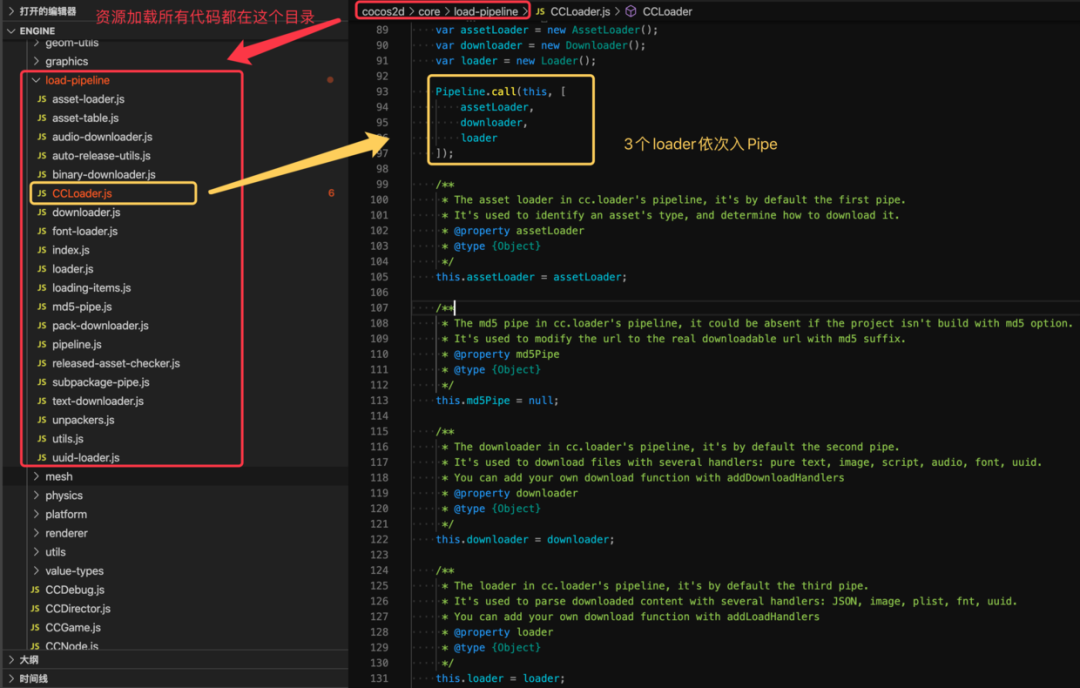
Task: Open CCDirector.js in the file tree
Action: pos(78,609)
